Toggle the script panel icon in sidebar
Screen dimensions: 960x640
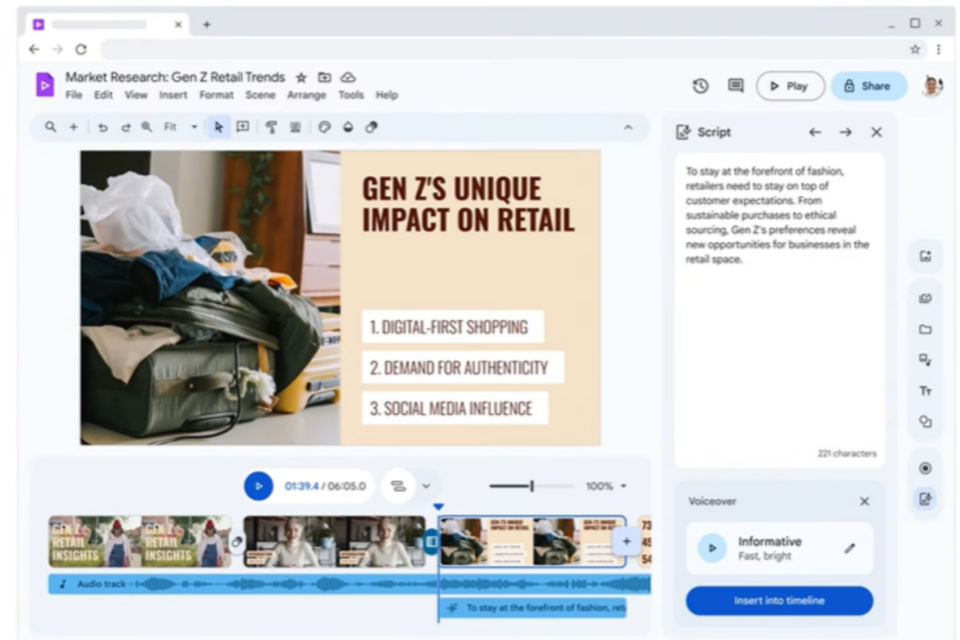tap(925, 499)
